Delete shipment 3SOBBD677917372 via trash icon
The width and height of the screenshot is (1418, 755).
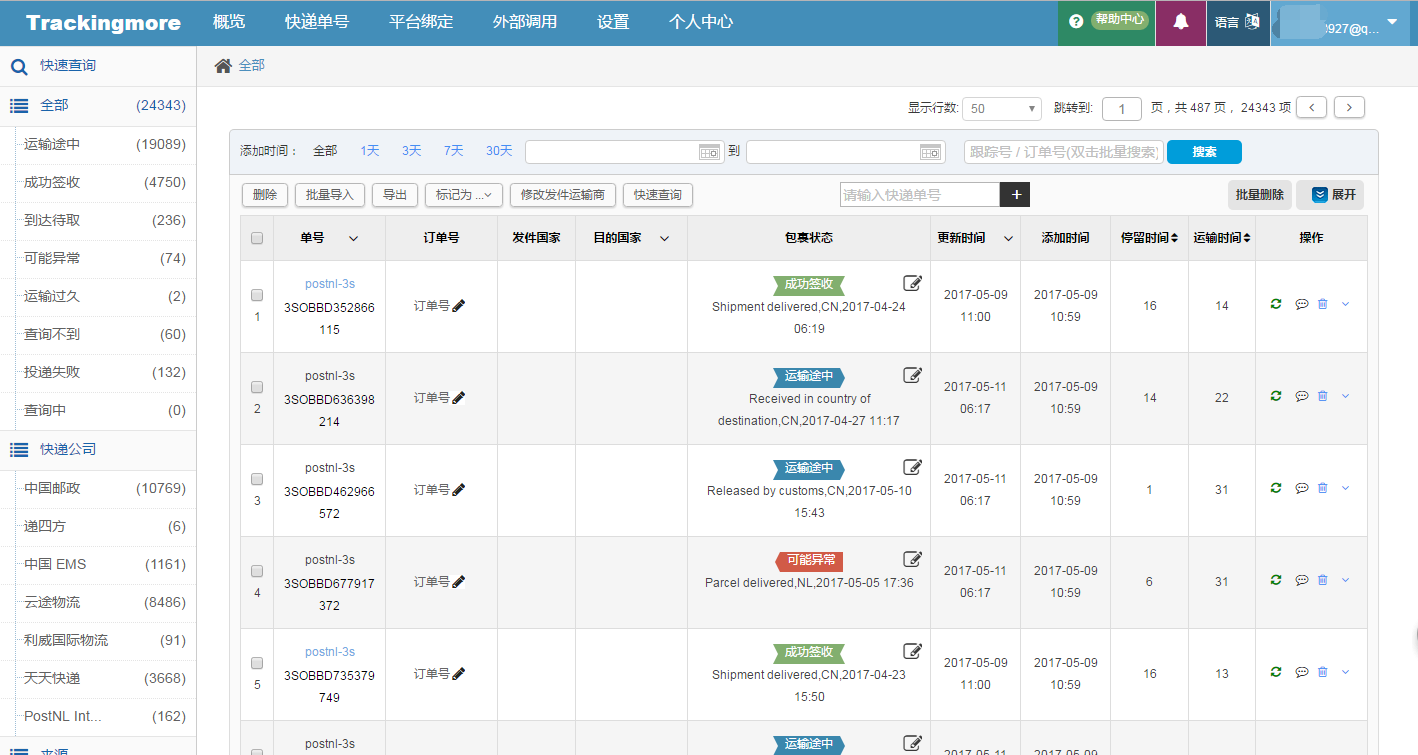pyautogui.click(x=1322, y=579)
